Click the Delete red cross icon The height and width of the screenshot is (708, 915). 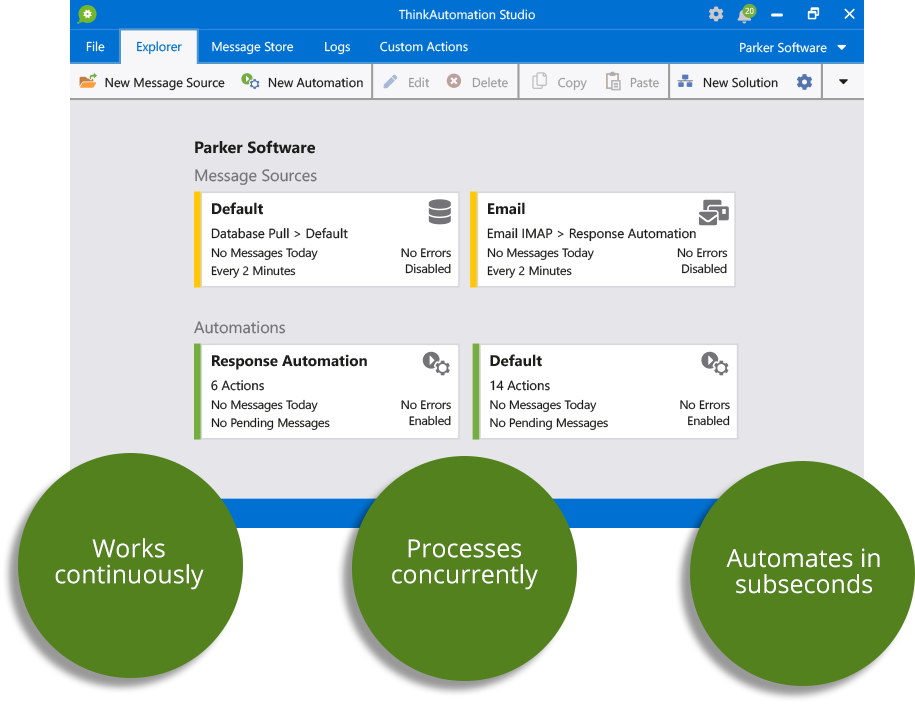pos(453,81)
